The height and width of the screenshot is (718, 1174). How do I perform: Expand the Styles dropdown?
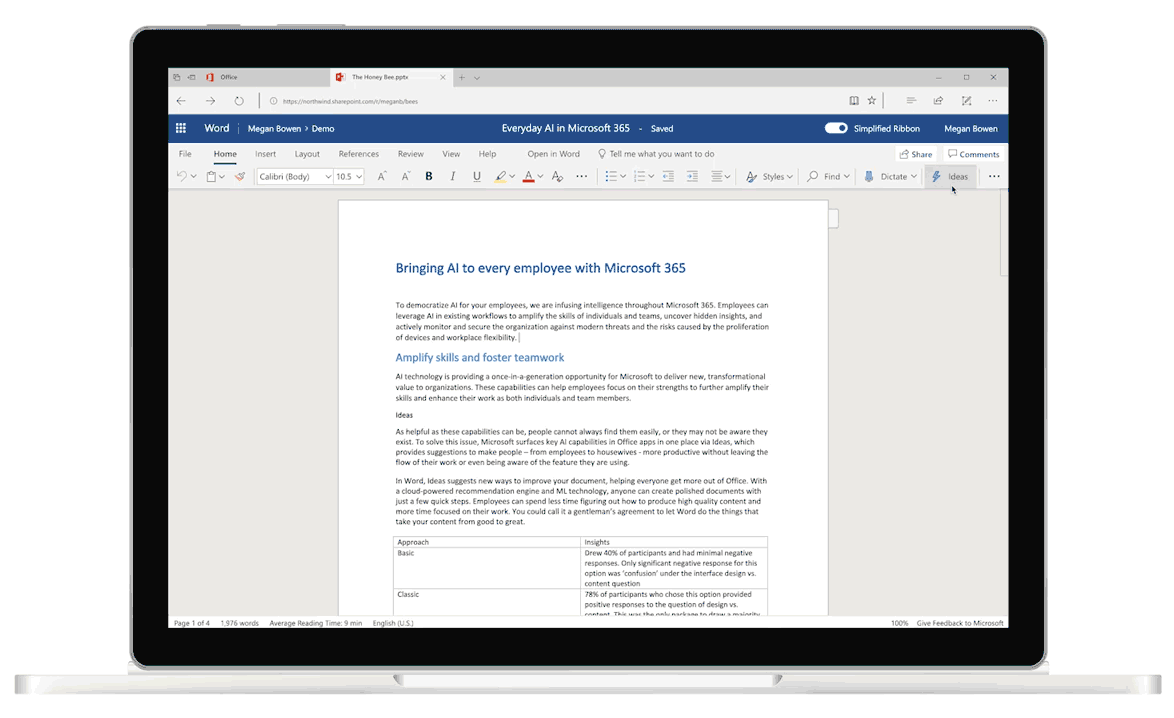(768, 176)
